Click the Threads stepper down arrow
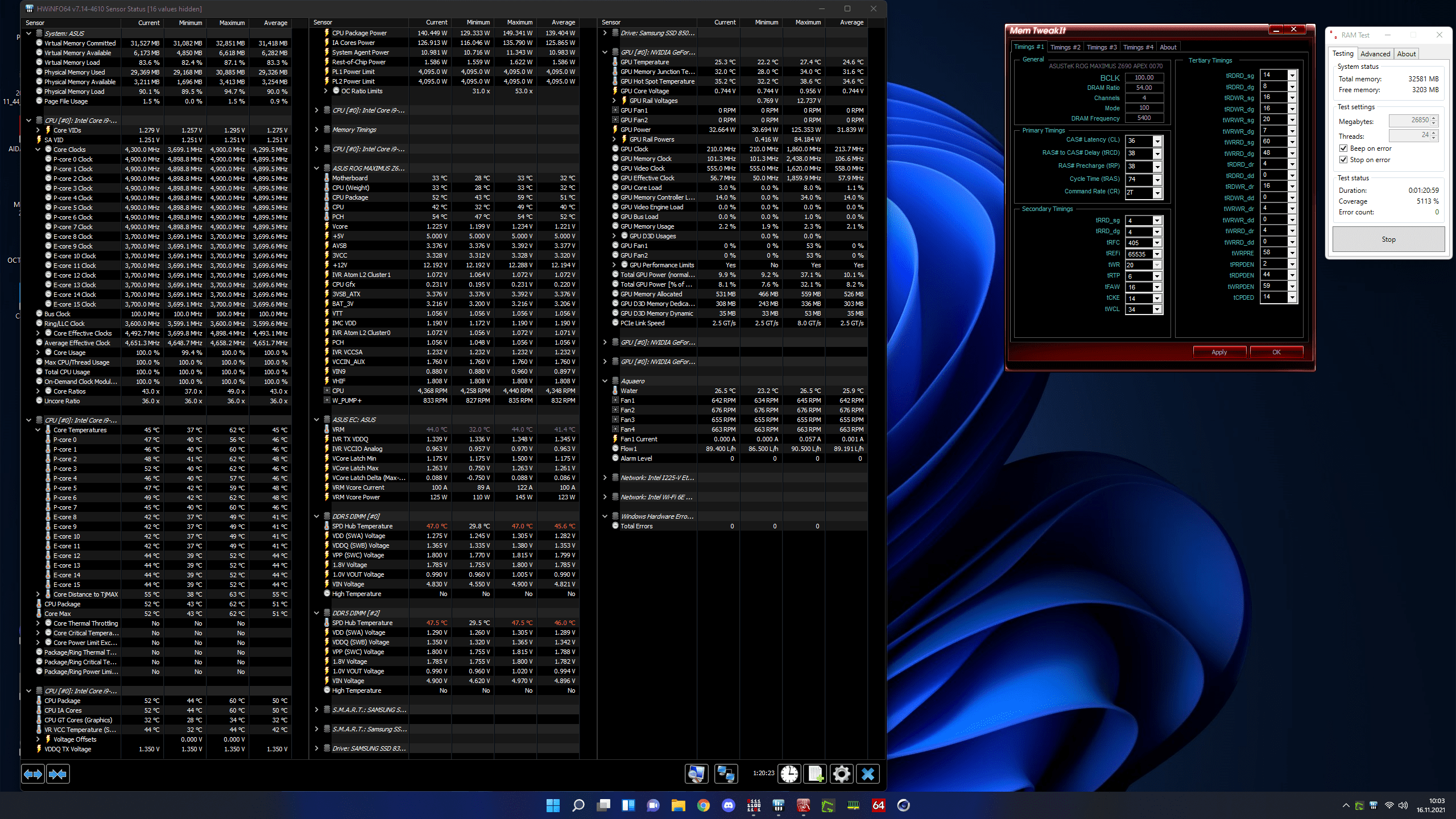1456x819 pixels. 1434,138
